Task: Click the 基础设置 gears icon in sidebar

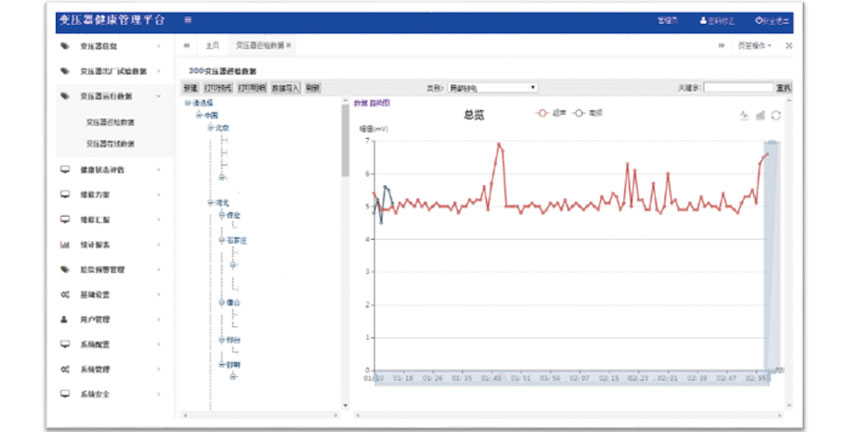Action: coord(65,294)
